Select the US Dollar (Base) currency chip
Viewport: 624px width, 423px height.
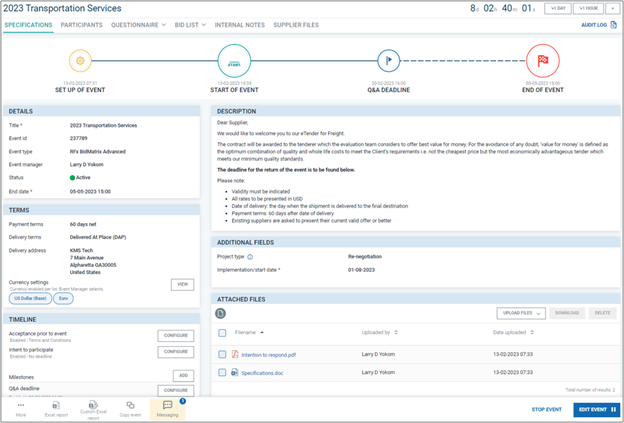coord(30,298)
